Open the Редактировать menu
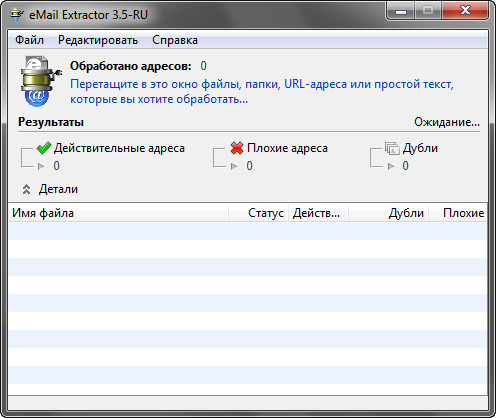This screenshot has height=418, width=496. (x=98, y=40)
